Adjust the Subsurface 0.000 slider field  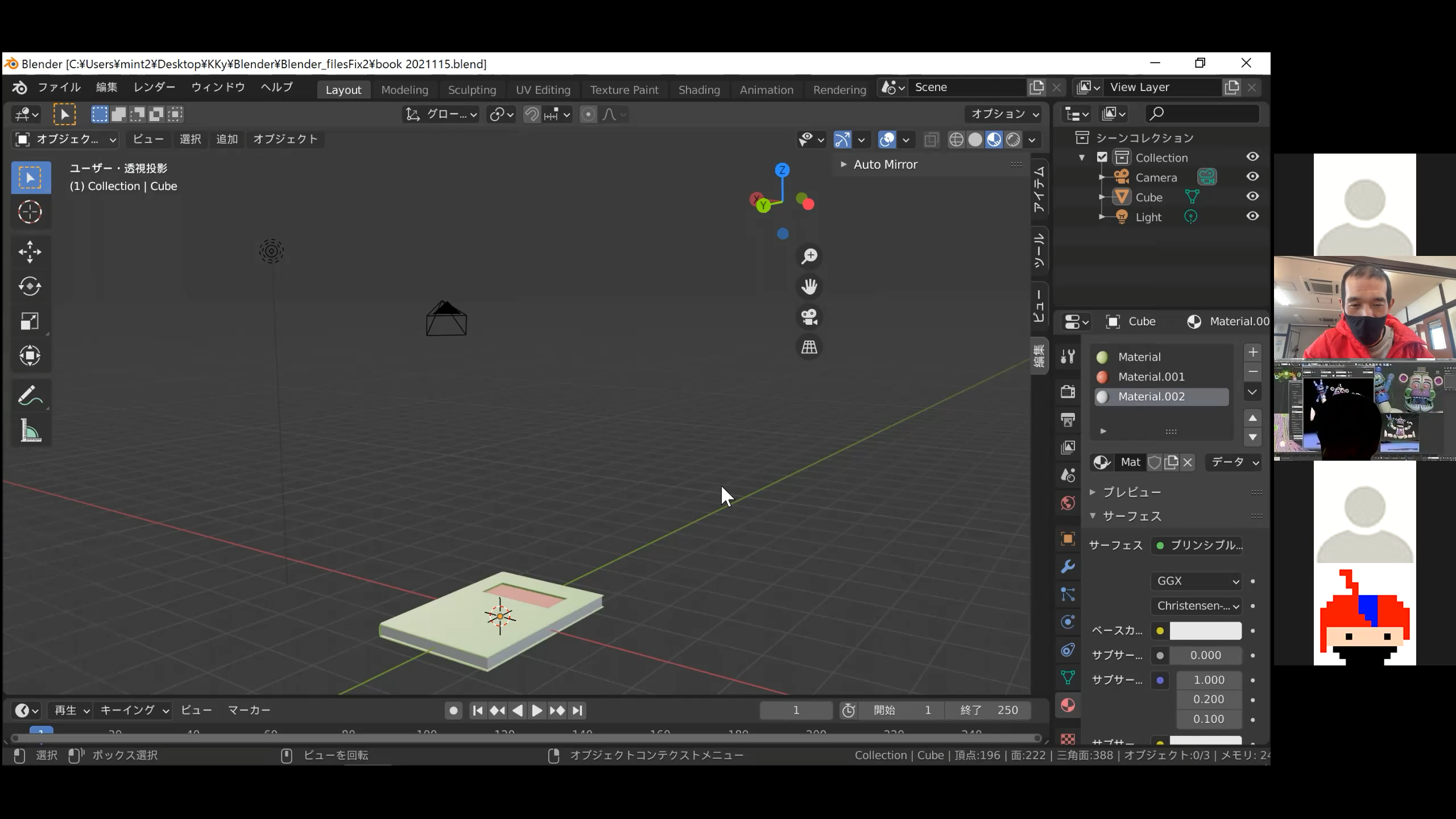[x=1206, y=655]
